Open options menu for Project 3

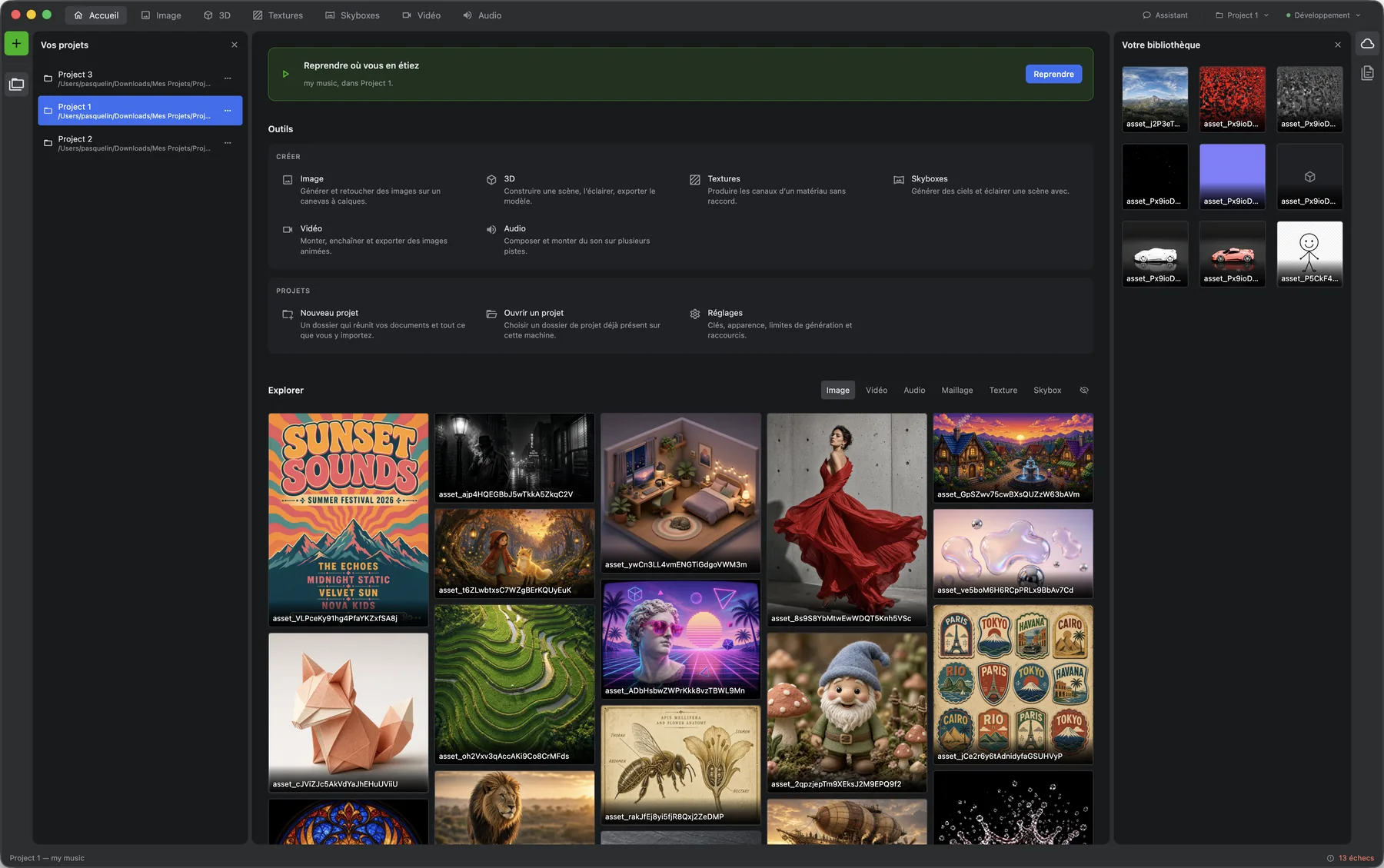click(228, 78)
